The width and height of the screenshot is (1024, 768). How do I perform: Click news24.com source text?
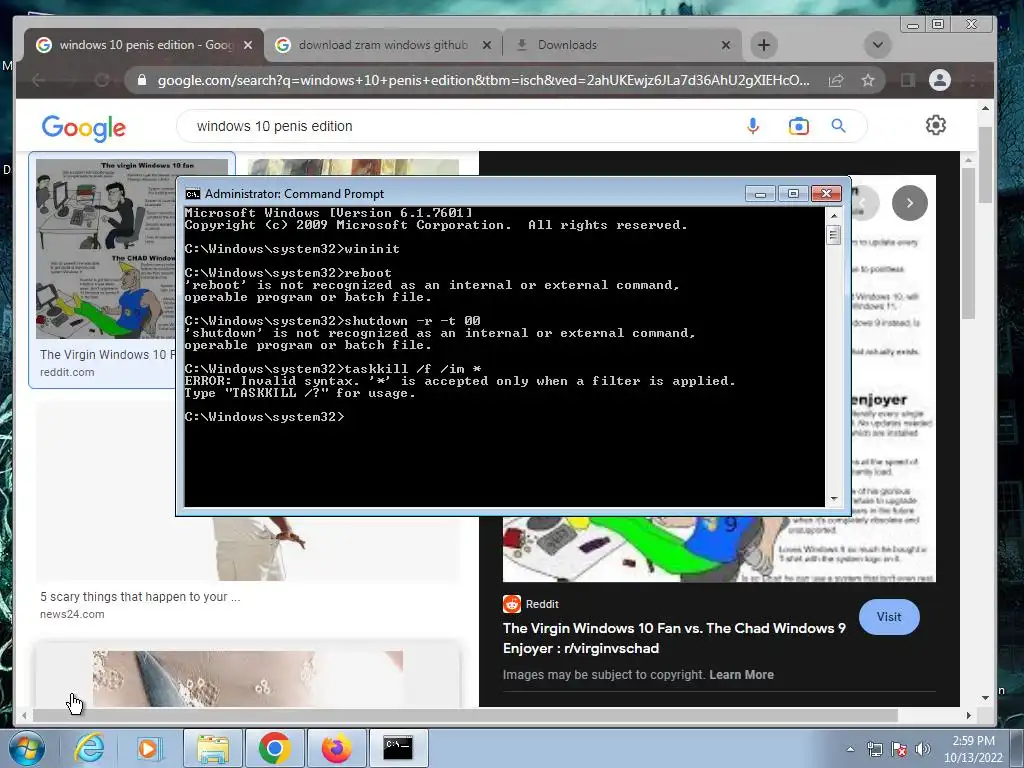tap(72, 615)
